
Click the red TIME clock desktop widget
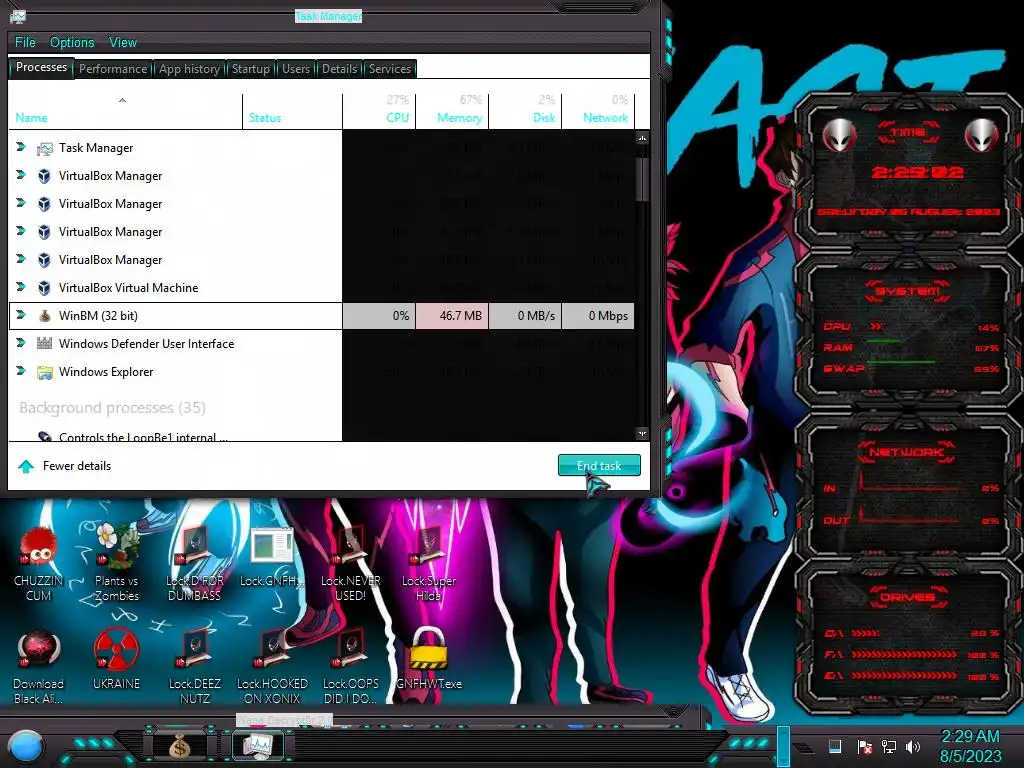coord(908,172)
